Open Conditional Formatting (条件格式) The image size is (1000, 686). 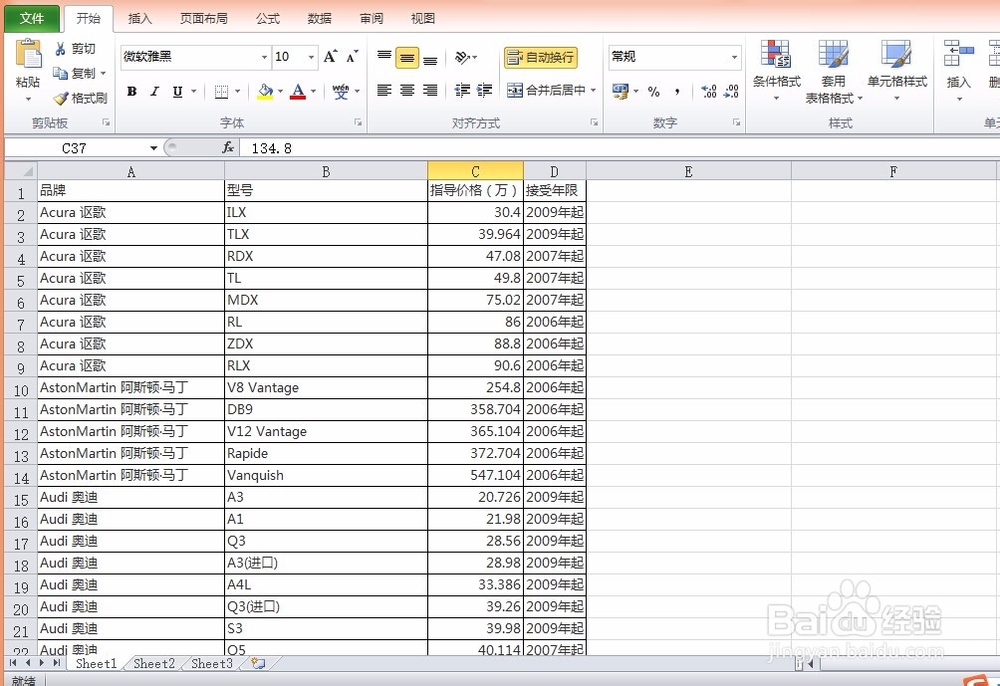pyautogui.click(x=776, y=70)
